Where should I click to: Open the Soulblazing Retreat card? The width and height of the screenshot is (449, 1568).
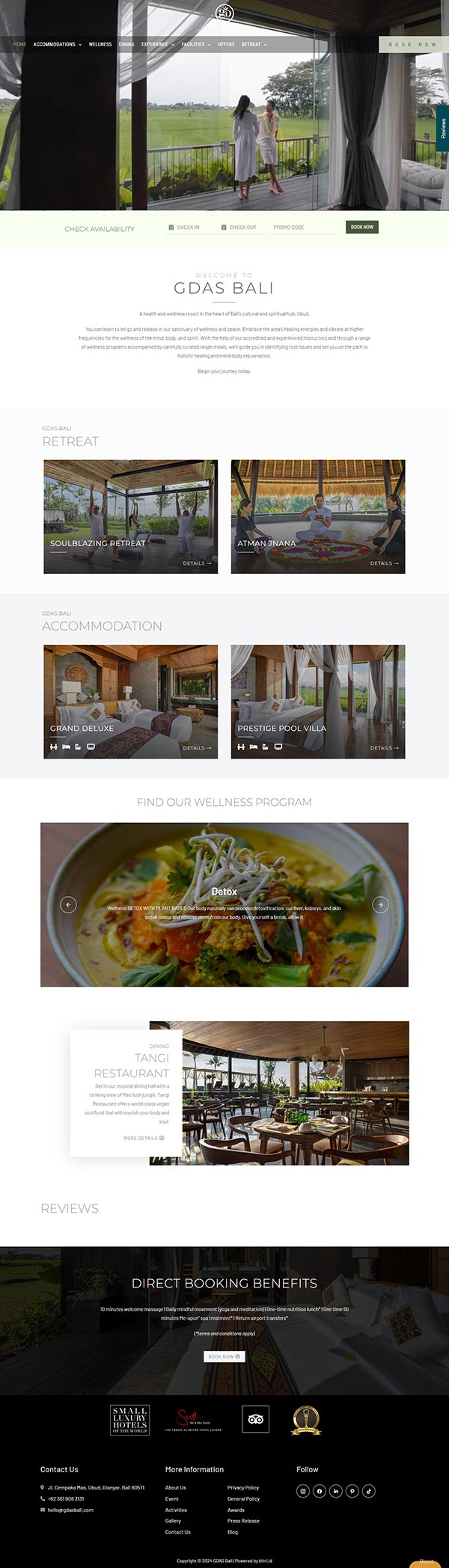pyautogui.click(x=131, y=517)
